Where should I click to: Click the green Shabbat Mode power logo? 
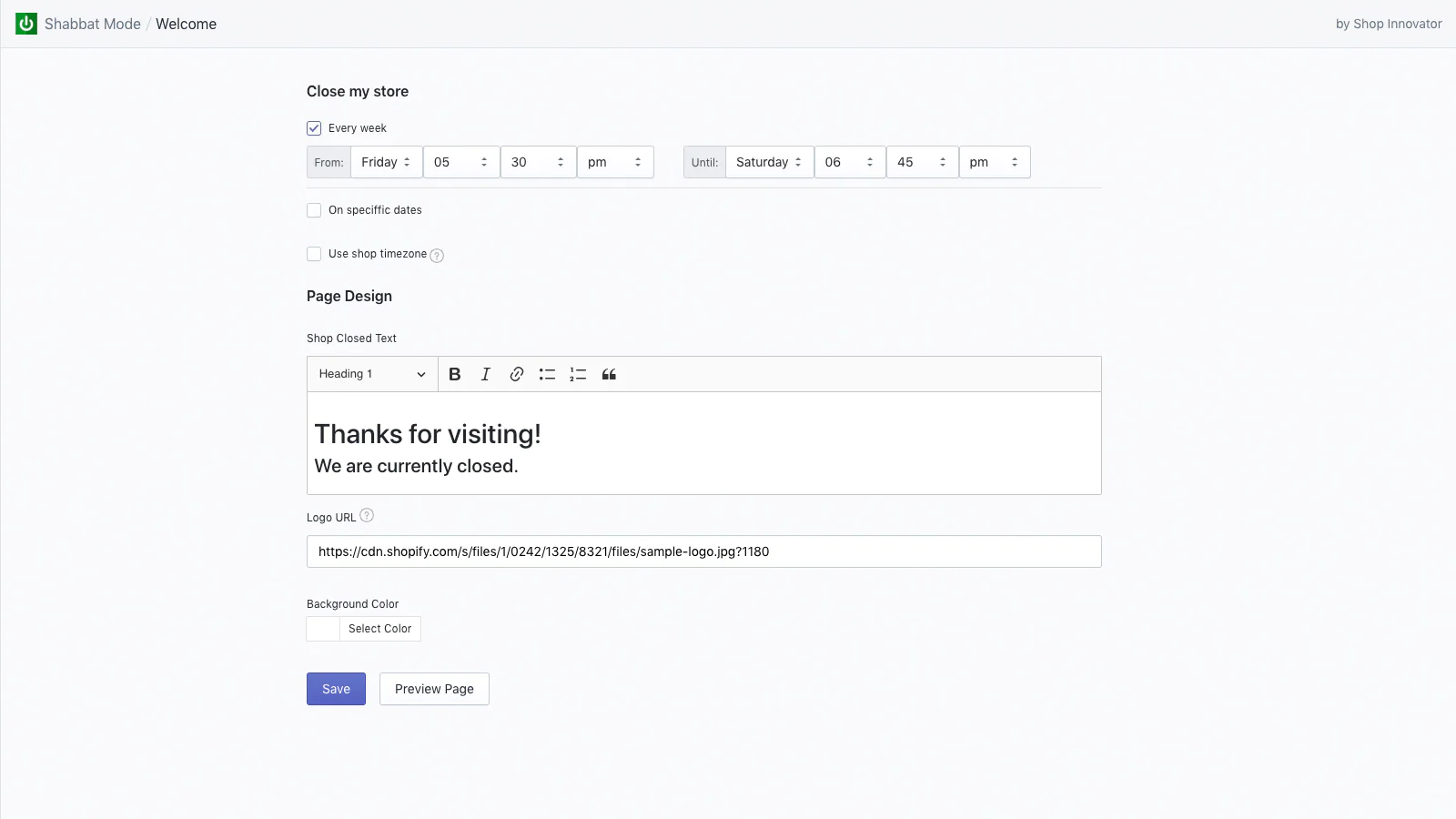[26, 24]
